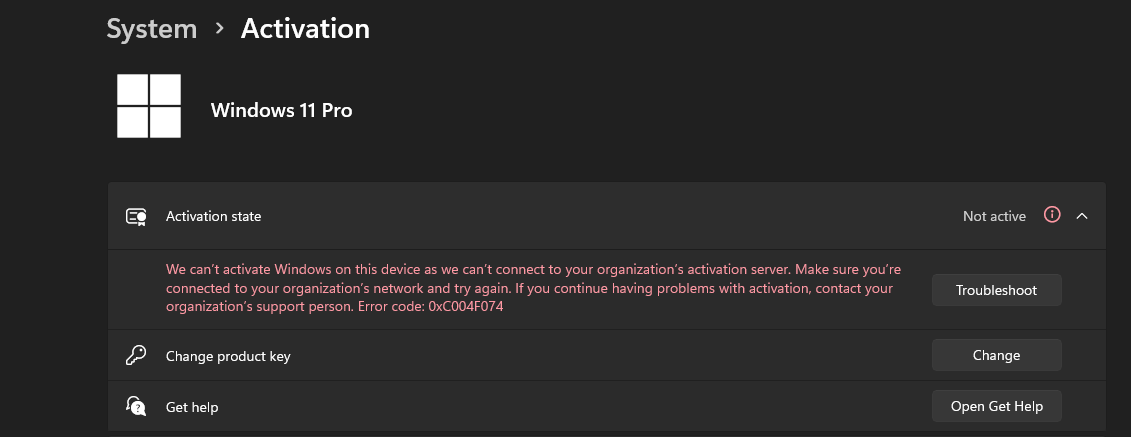Click the Change product key label
1131x437 pixels.
pos(228,356)
